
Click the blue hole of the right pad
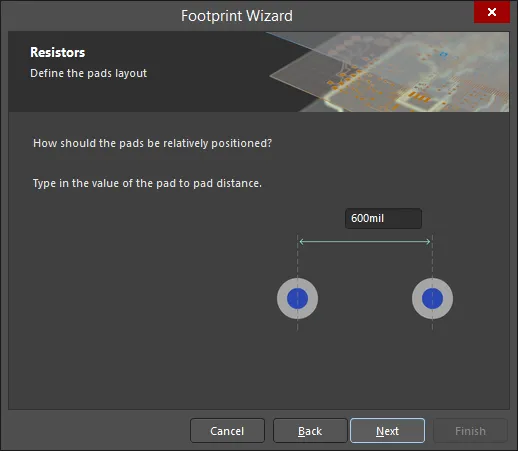pyautogui.click(x=432, y=298)
